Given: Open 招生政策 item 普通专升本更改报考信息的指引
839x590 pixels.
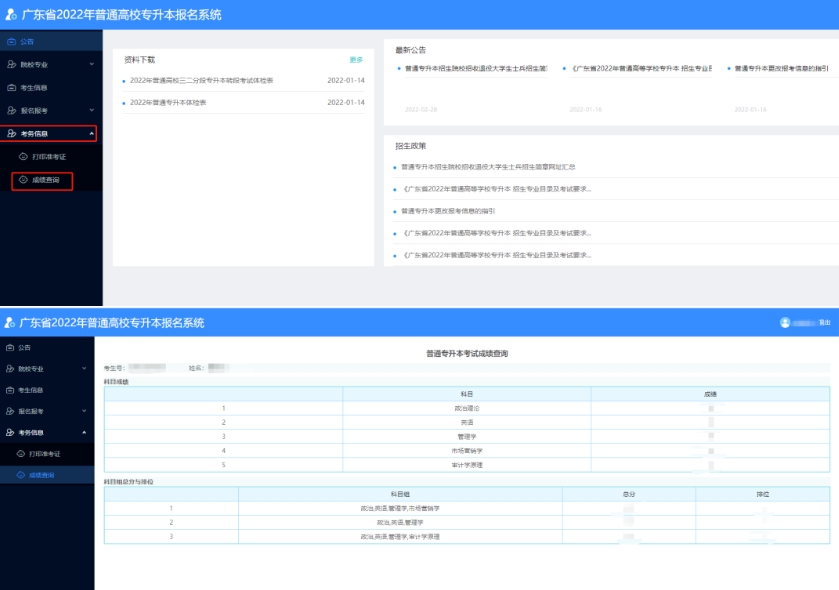Looking at the screenshot, I should pyautogui.click(x=448, y=211).
